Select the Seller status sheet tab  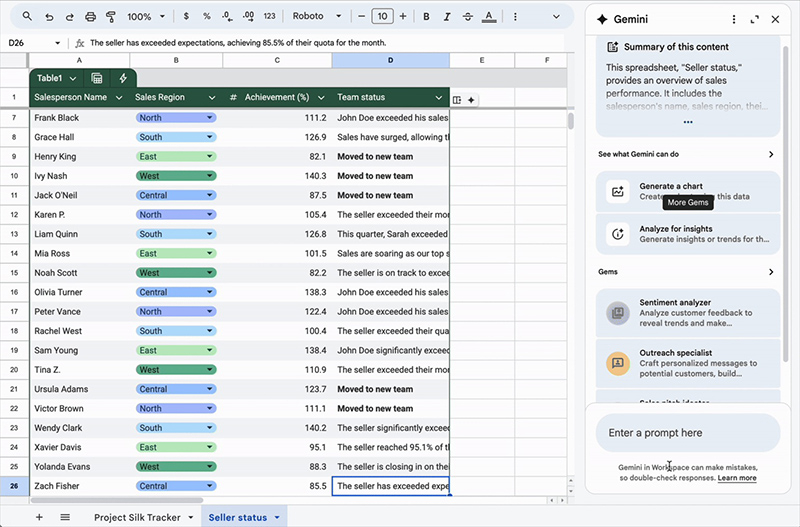point(238,517)
